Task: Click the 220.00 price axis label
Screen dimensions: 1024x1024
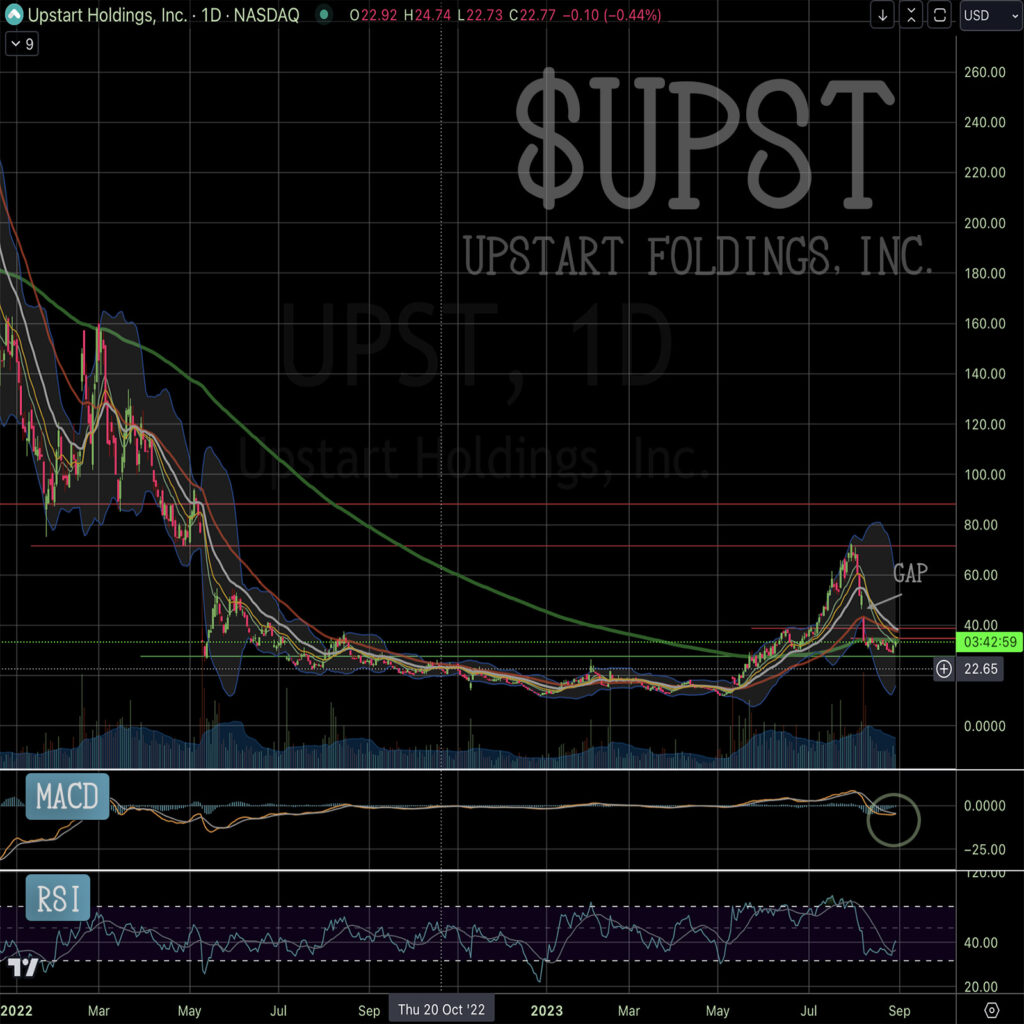Action: click(985, 172)
